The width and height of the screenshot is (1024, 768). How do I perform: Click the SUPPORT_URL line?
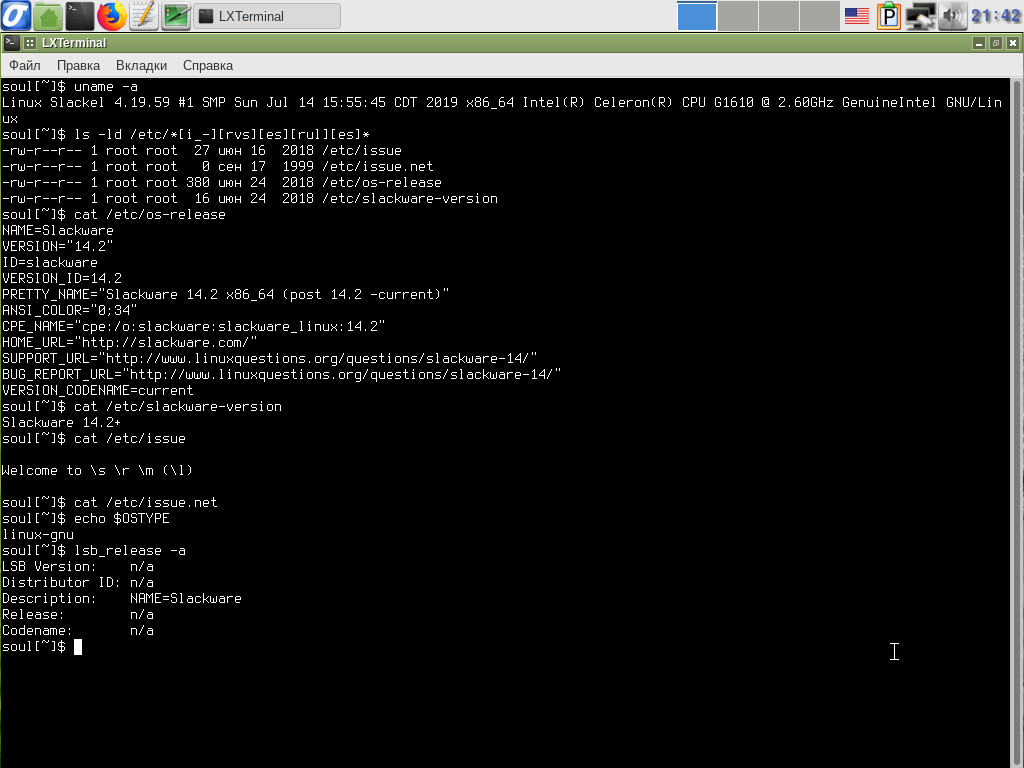(x=270, y=359)
